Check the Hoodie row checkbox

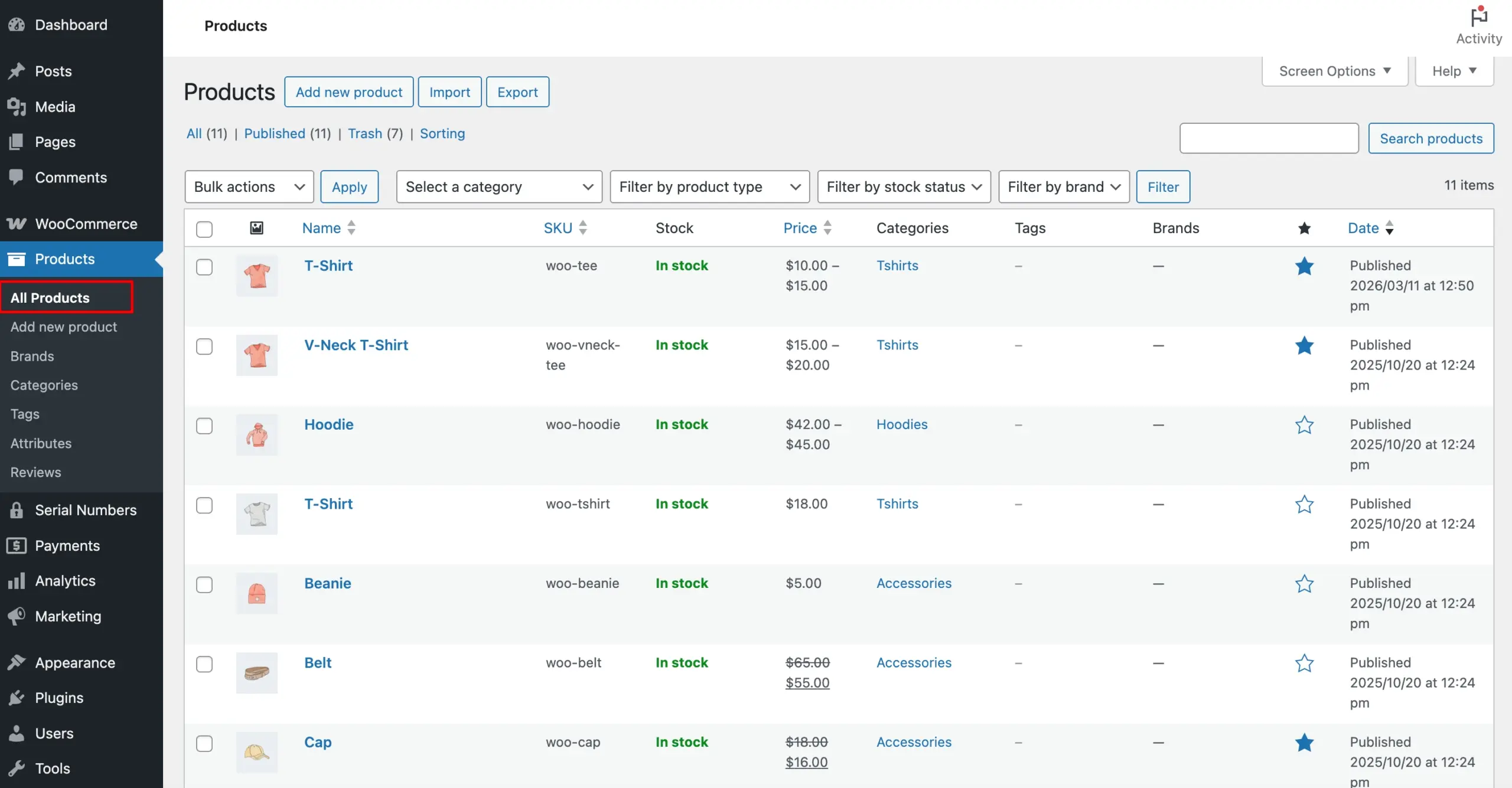pyautogui.click(x=204, y=426)
